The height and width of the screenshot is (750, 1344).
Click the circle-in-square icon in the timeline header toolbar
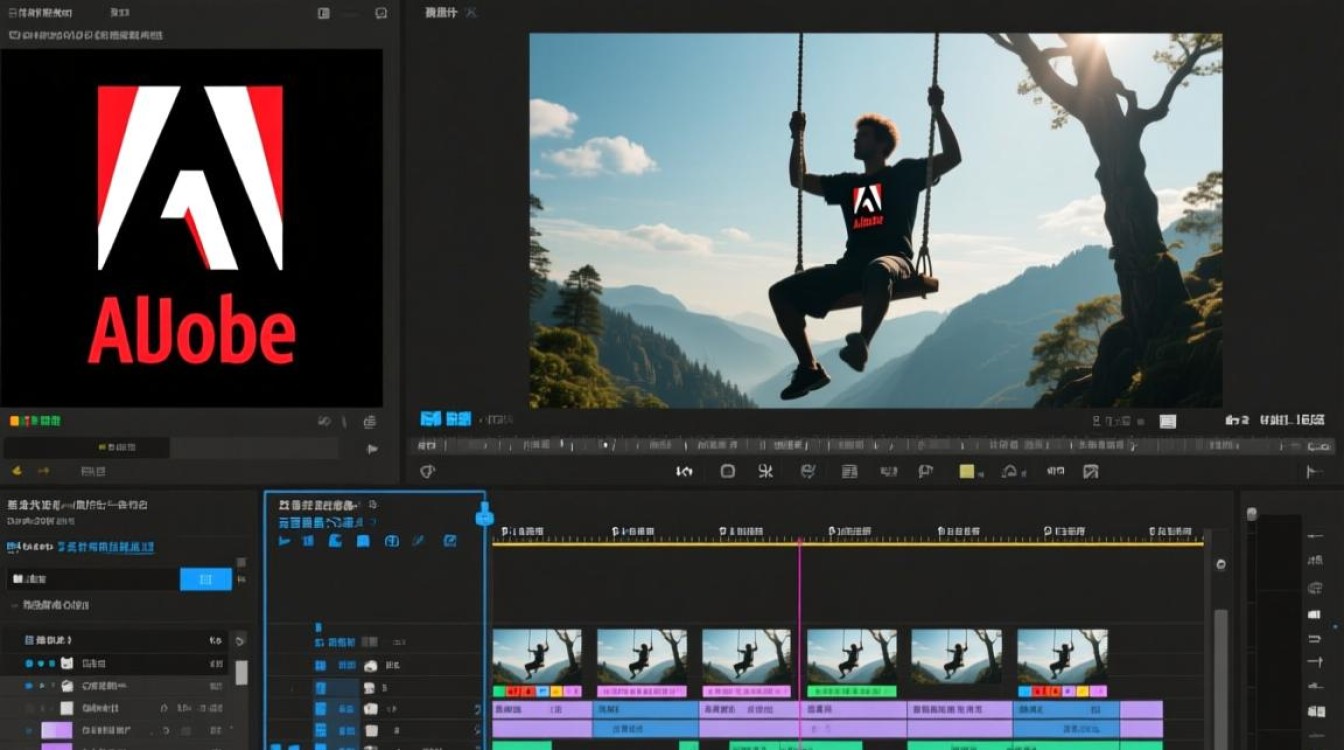tap(392, 541)
